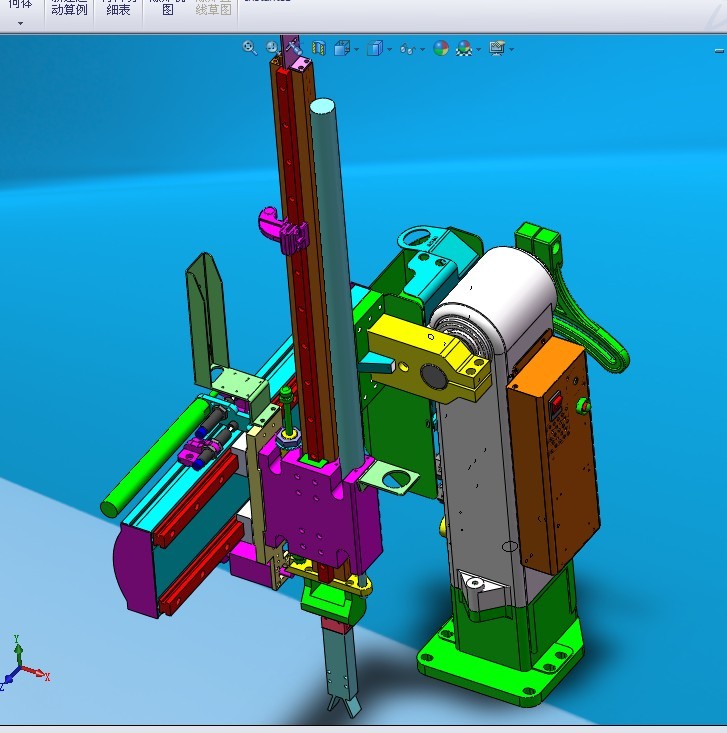Screen dimensions: 727x733
Task: Open the Display Style dropdown arrow
Action: tap(389, 48)
